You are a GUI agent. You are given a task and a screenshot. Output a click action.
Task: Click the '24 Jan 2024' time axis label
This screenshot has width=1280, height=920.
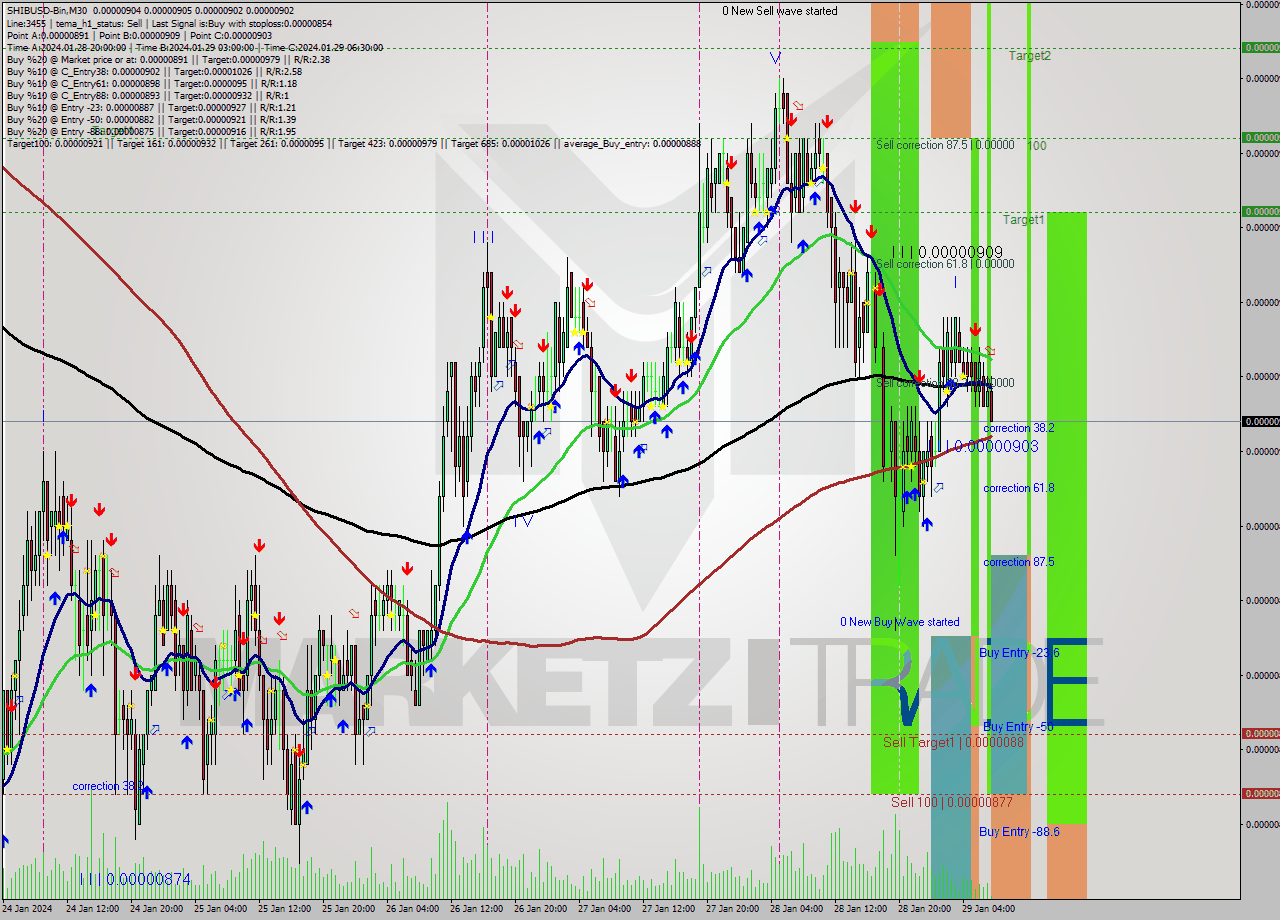tap(28, 909)
